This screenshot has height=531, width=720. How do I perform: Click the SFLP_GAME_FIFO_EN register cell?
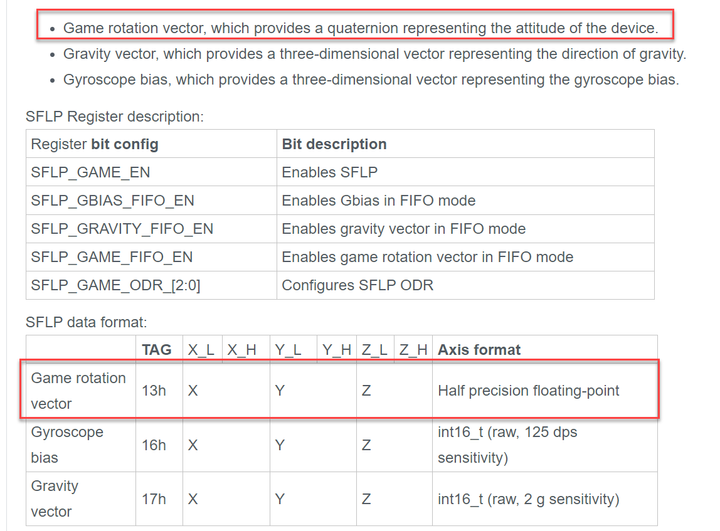pyautogui.click(x=111, y=257)
